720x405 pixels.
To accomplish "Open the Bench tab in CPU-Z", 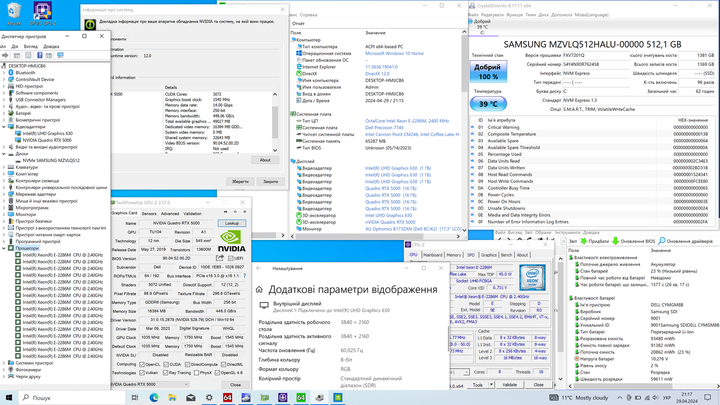I will click(x=506, y=255).
